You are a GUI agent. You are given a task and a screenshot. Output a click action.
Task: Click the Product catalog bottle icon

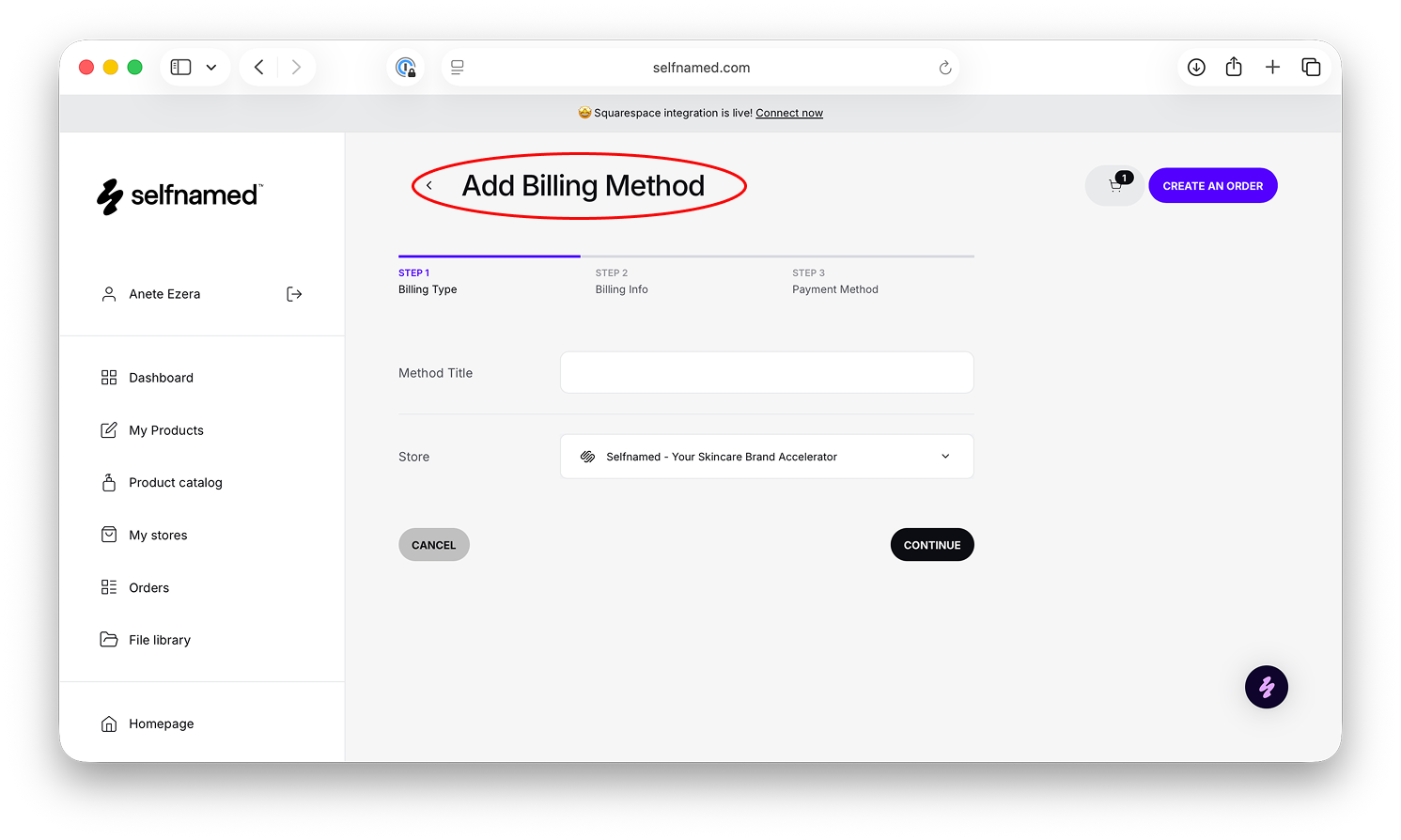coord(109,482)
